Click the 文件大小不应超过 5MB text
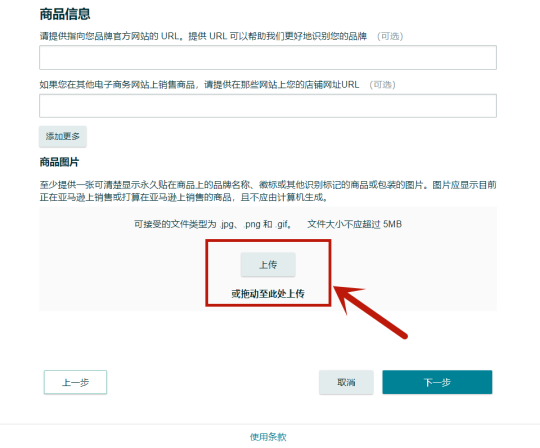 click(x=354, y=224)
